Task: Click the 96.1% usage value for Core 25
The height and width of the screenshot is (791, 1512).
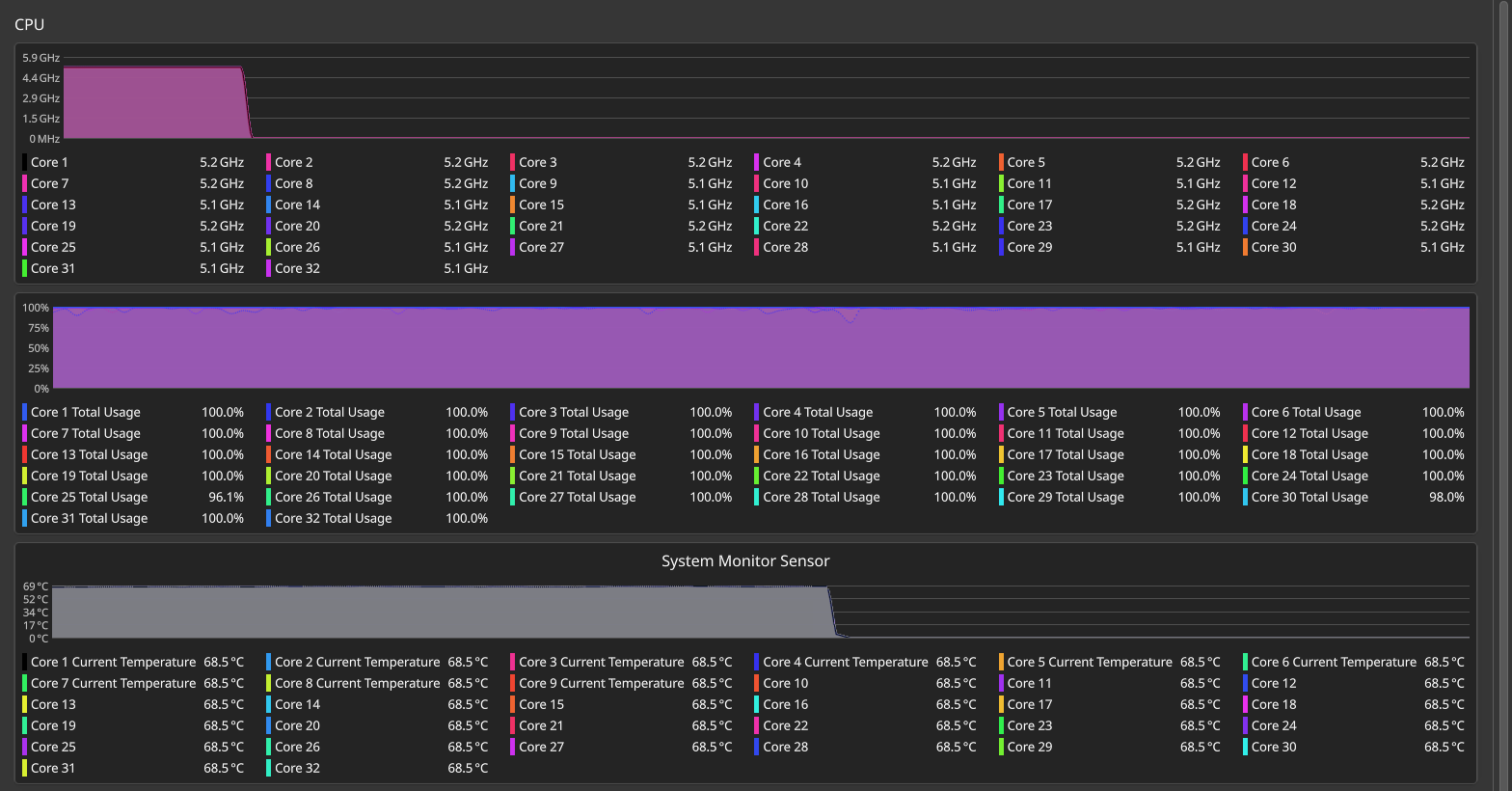Action: [226, 497]
